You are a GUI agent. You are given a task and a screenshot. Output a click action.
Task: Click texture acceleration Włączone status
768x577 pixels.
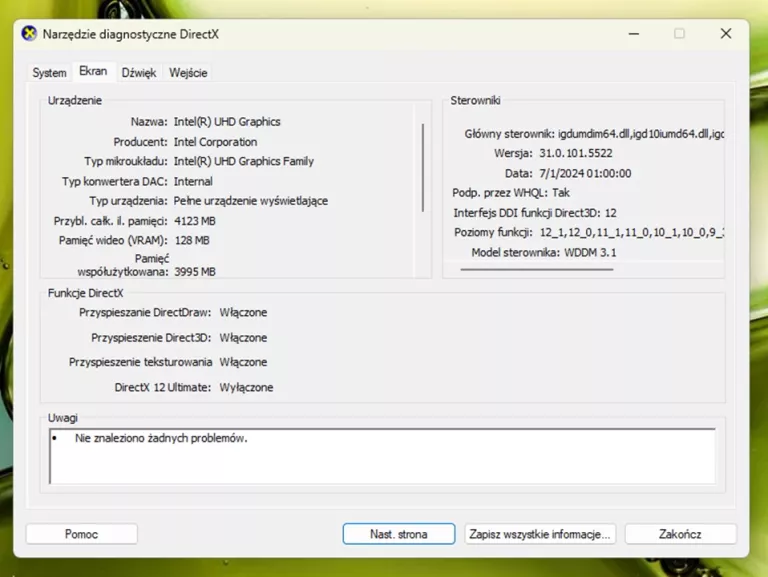click(x=243, y=362)
